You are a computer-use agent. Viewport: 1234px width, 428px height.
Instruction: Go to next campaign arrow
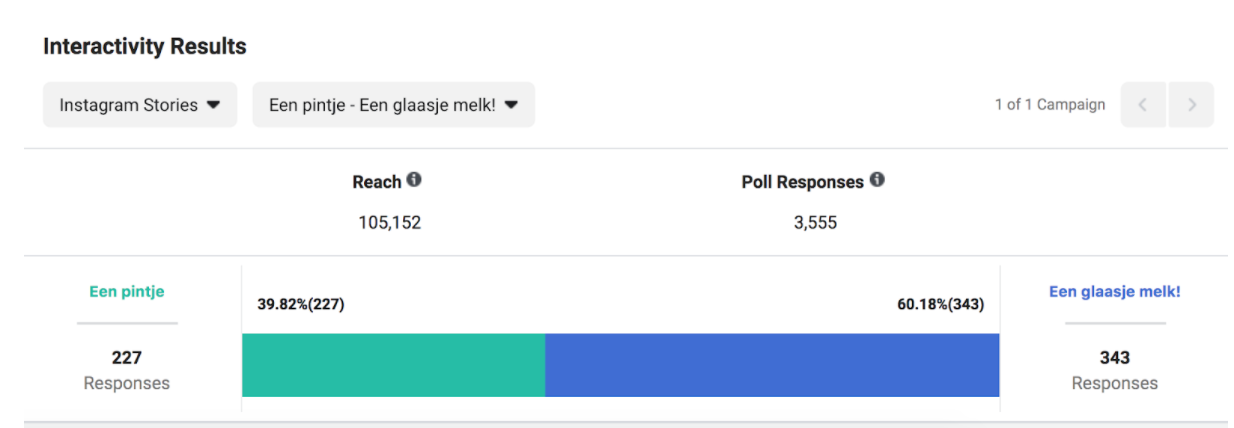click(1191, 104)
